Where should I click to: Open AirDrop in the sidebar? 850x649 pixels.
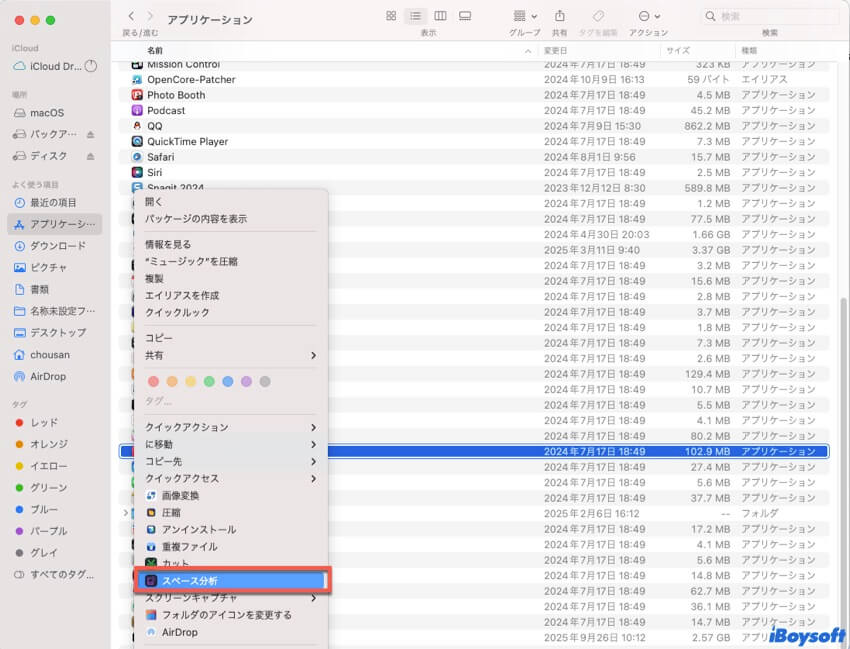pos(48,376)
